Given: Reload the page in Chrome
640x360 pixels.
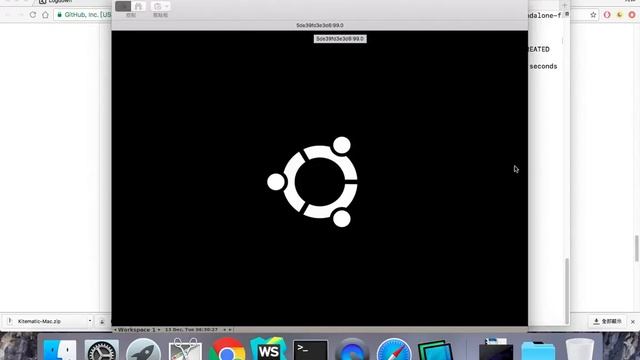Looking at the screenshot, I should [33, 15].
